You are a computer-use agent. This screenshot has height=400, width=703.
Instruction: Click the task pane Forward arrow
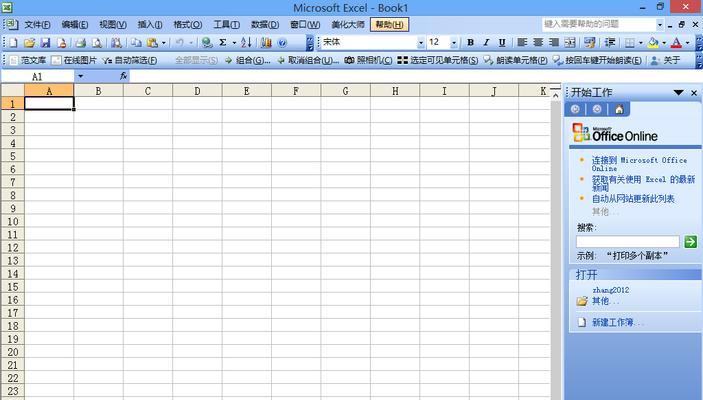tap(597, 109)
